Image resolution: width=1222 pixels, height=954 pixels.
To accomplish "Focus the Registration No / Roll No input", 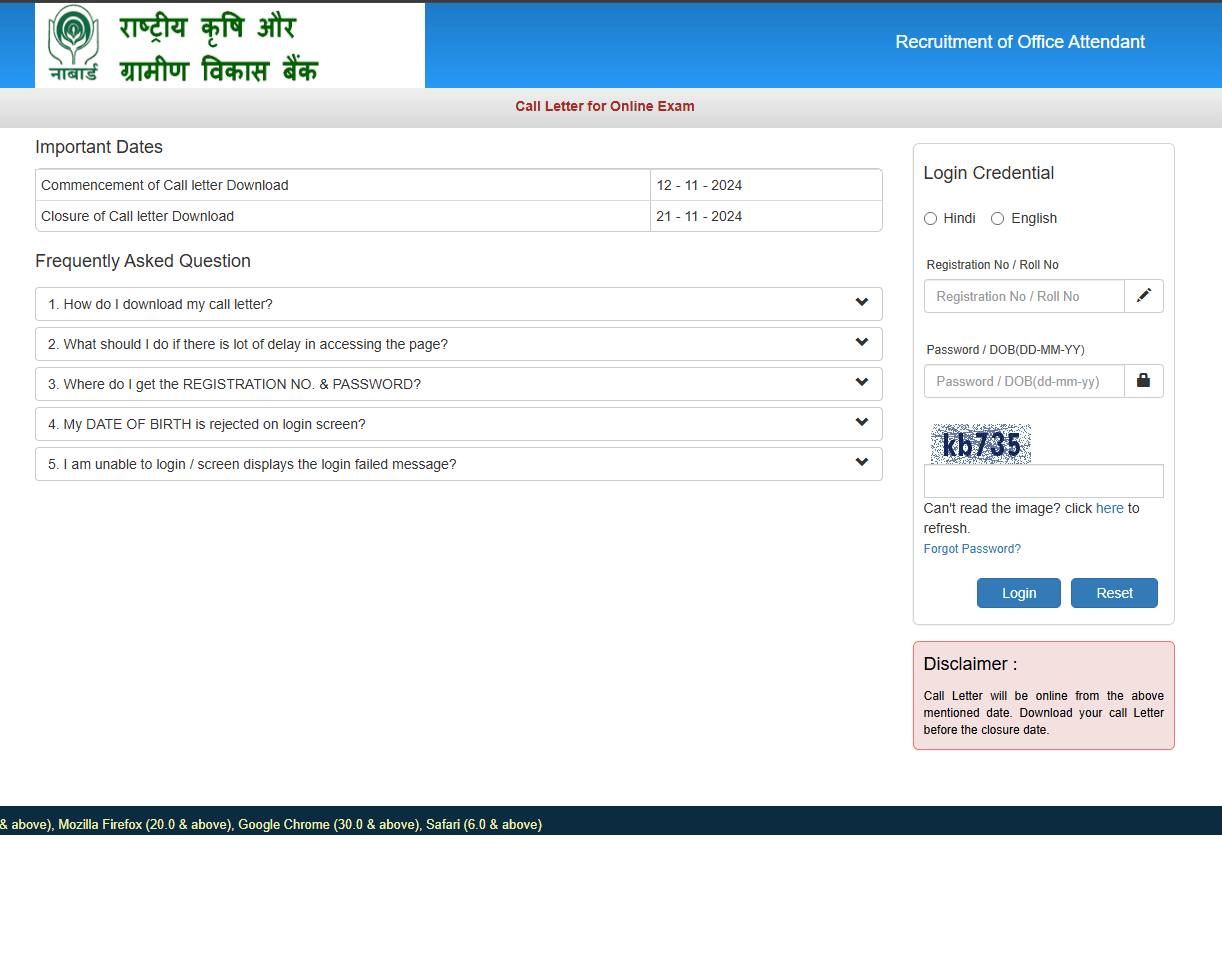I will click(1024, 296).
